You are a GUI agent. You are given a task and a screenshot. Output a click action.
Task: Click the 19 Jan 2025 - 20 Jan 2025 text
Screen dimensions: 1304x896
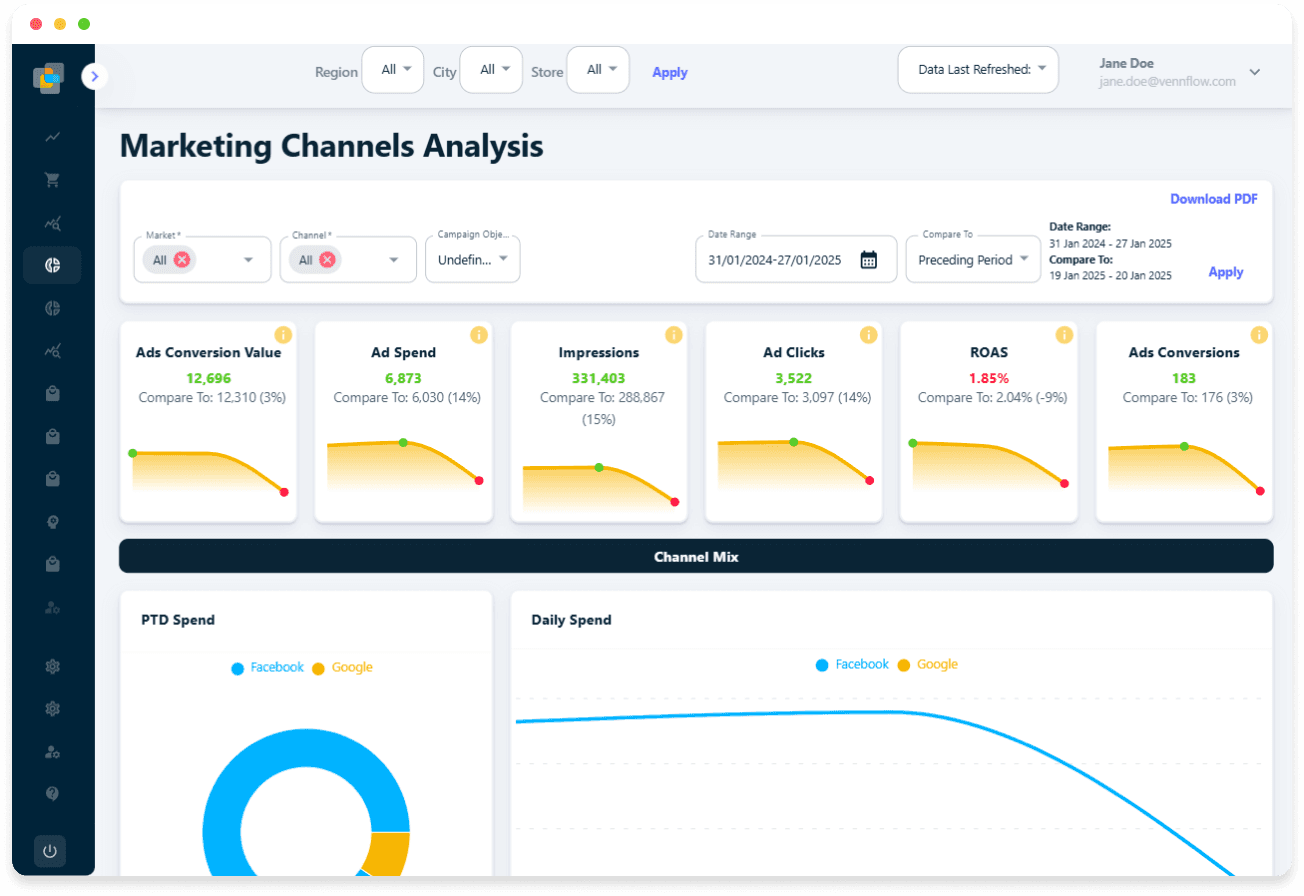click(x=1110, y=275)
